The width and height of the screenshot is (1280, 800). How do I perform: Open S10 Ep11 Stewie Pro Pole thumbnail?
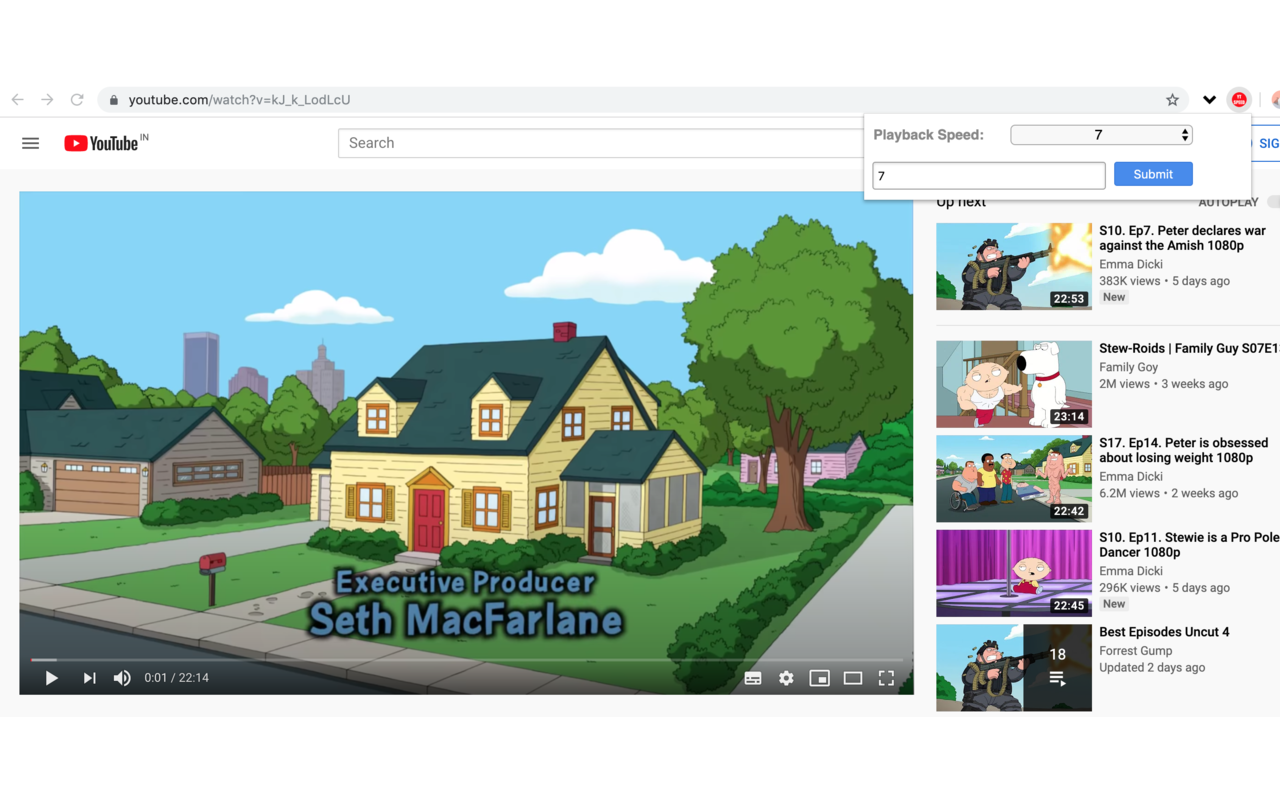pos(1014,573)
